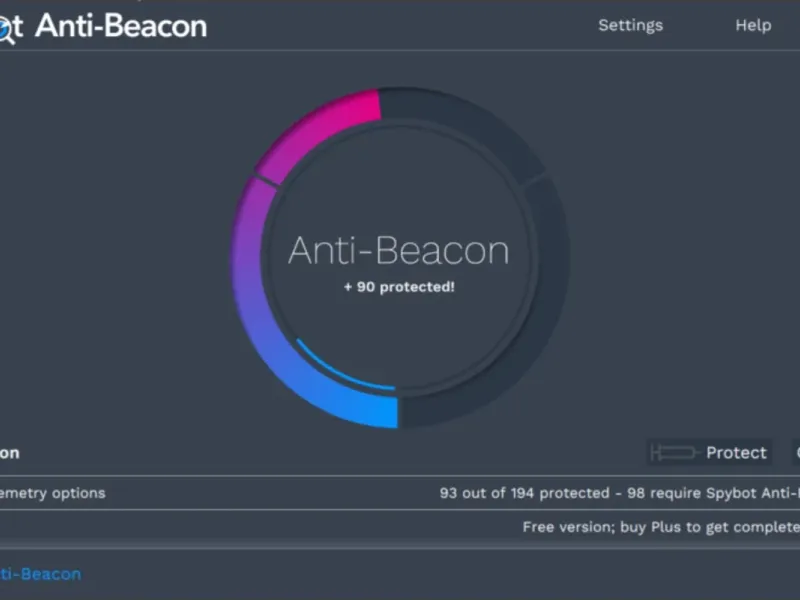Click the thin inner blue arc
The height and width of the screenshot is (600, 800).
(340, 372)
